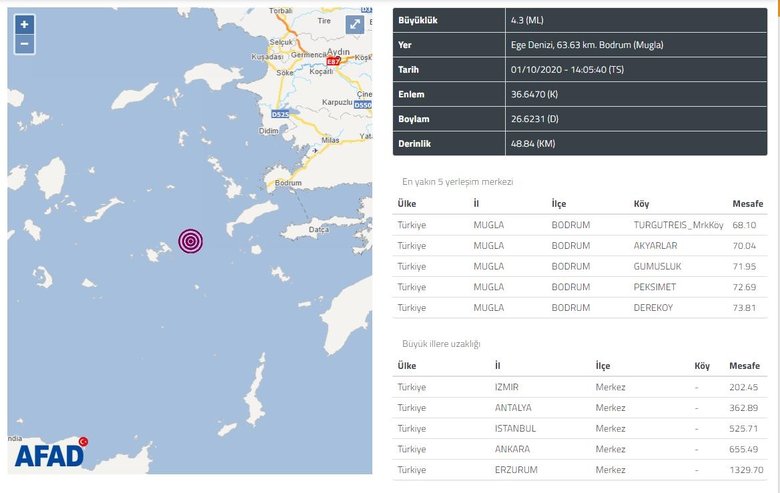Image resolution: width=780 pixels, height=493 pixels.
Task: Click the Büyüklük row label
Action: coord(418,20)
